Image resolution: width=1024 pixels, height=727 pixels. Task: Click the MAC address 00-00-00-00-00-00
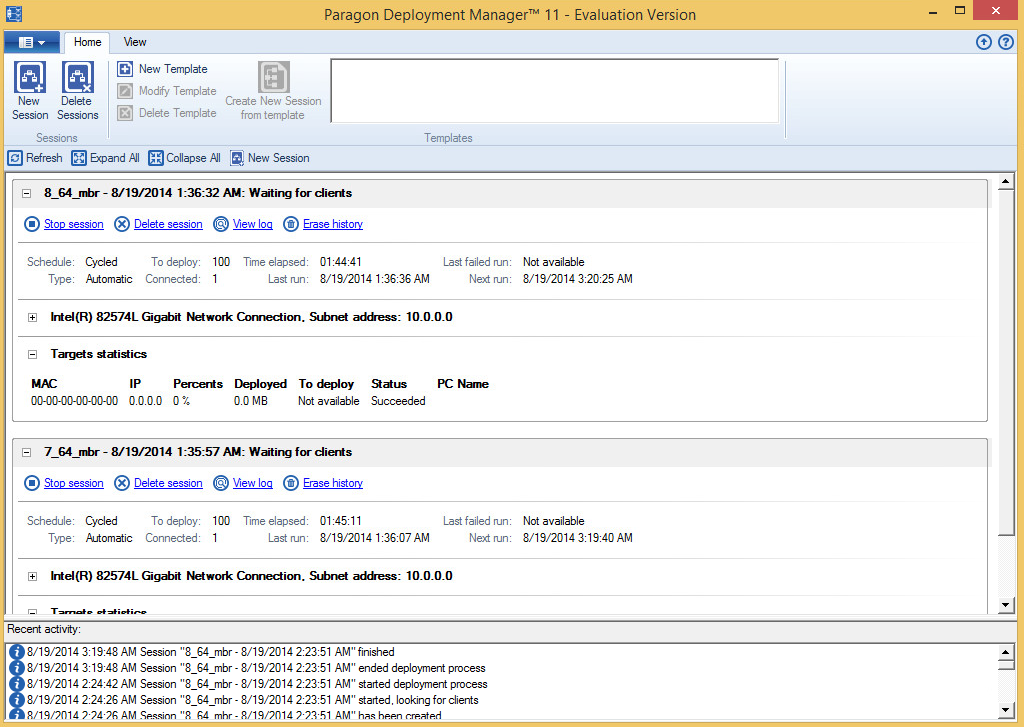[74, 401]
